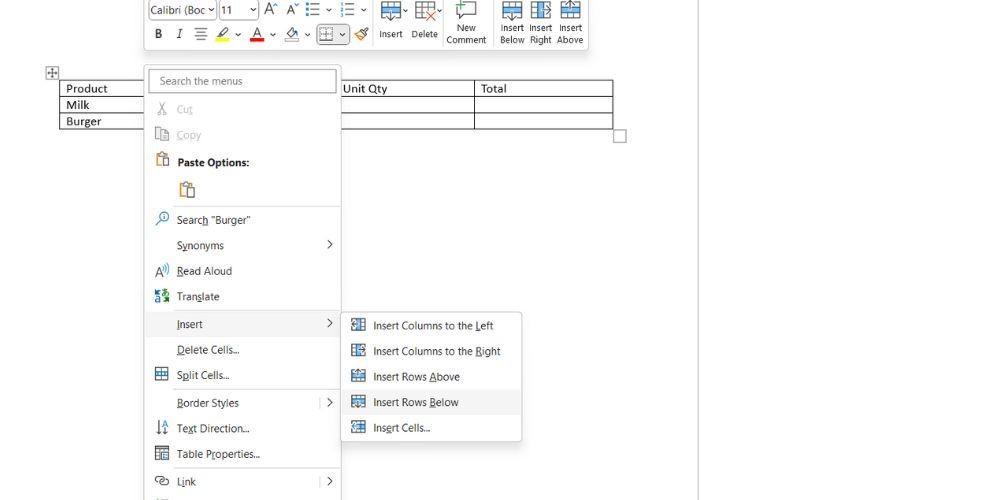Click the Insert Above icon
Viewport: 1000px width, 500px height.
click(x=570, y=23)
